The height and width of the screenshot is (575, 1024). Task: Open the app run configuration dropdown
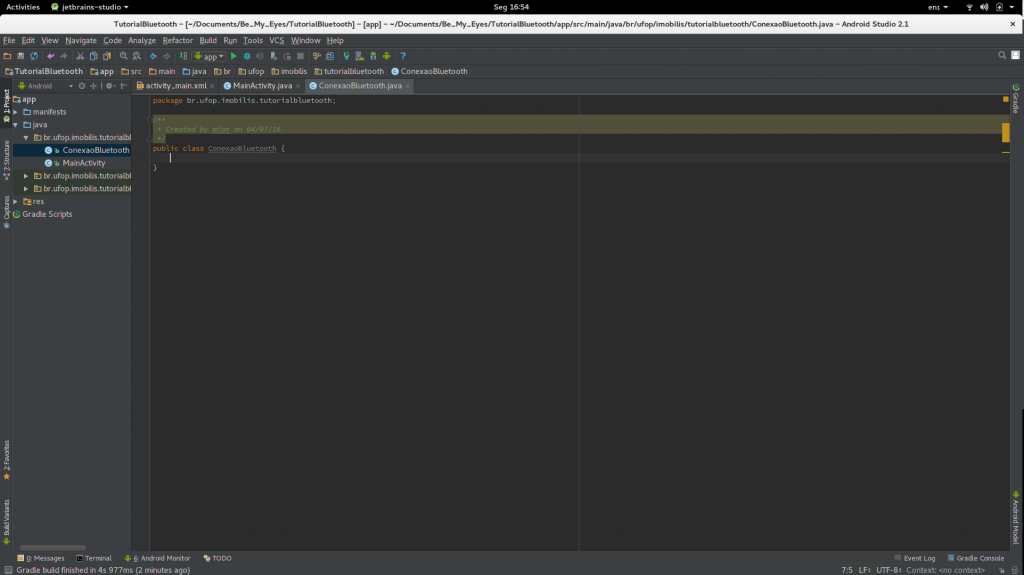pyautogui.click(x=209, y=56)
